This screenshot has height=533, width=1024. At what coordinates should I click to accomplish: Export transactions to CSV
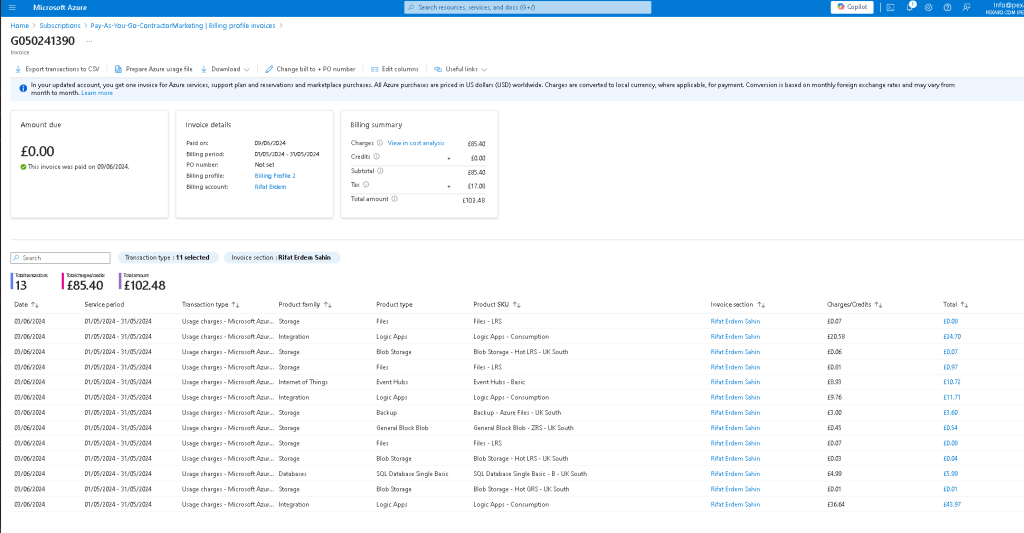pos(57,69)
